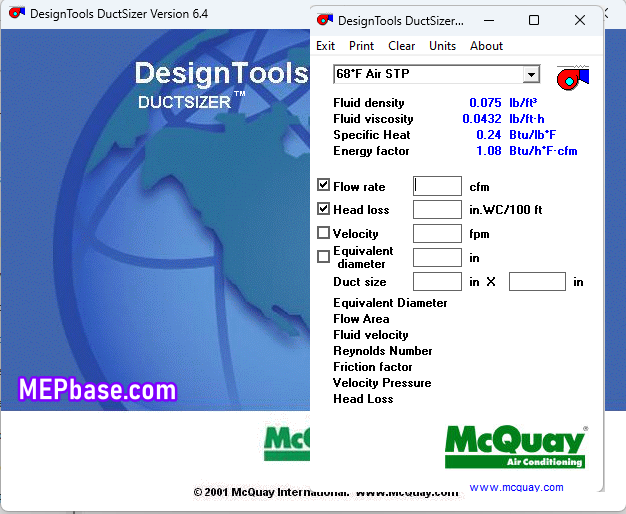Click the DuctSizer title bar app icon

[x=325, y=20]
